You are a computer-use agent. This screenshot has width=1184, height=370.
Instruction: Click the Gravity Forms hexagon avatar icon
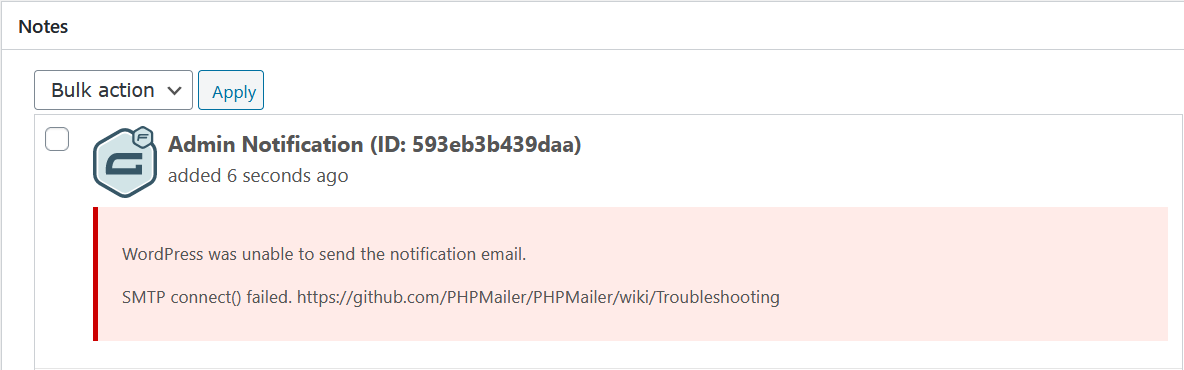click(125, 162)
